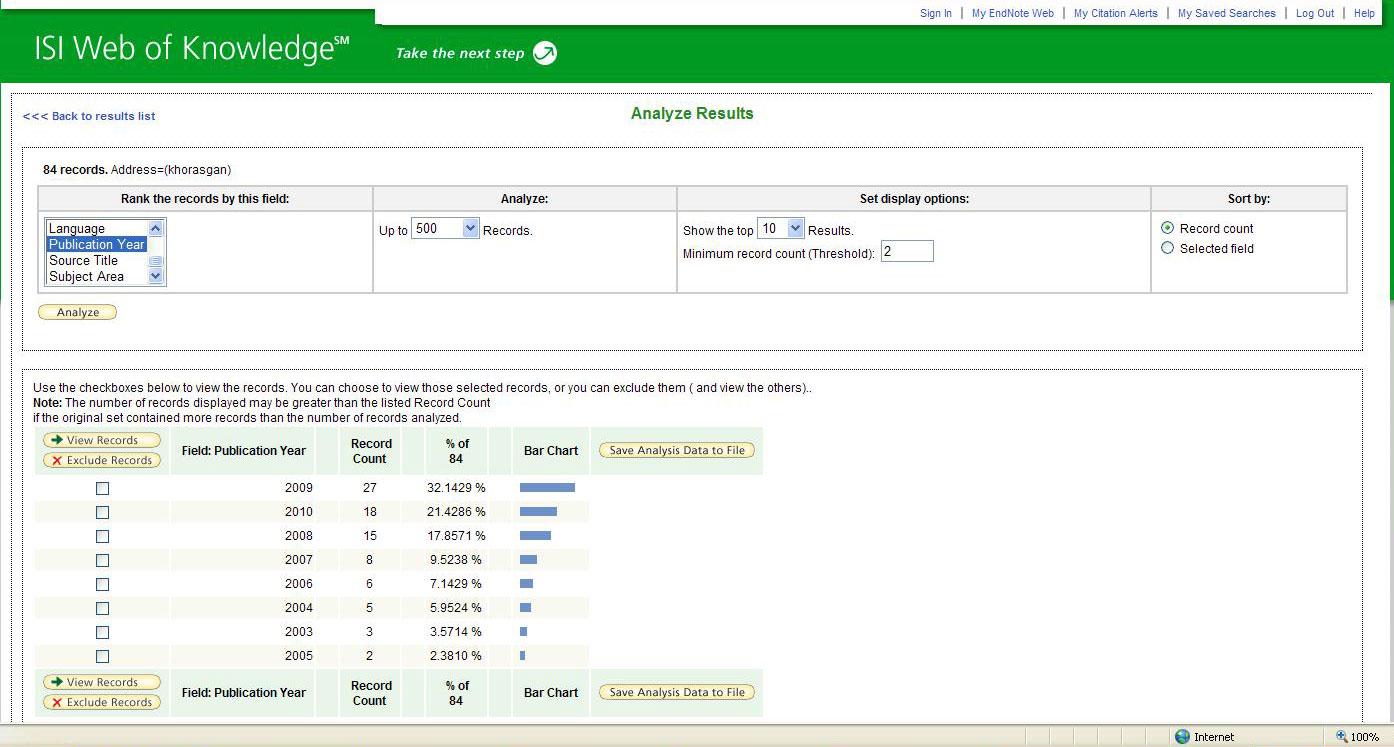The width and height of the screenshot is (1394, 747).
Task: Open the 'Show the top 10' dropdown
Action: pos(781,229)
